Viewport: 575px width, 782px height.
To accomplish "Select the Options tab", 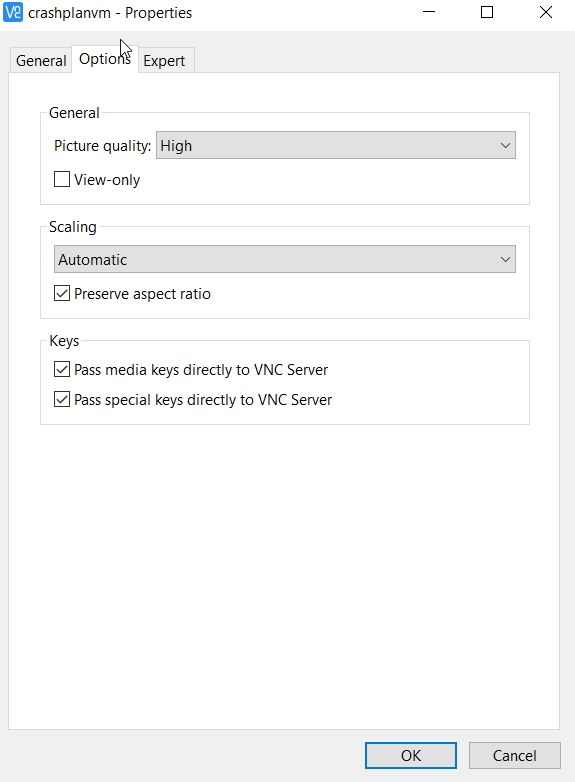I will click(105, 59).
